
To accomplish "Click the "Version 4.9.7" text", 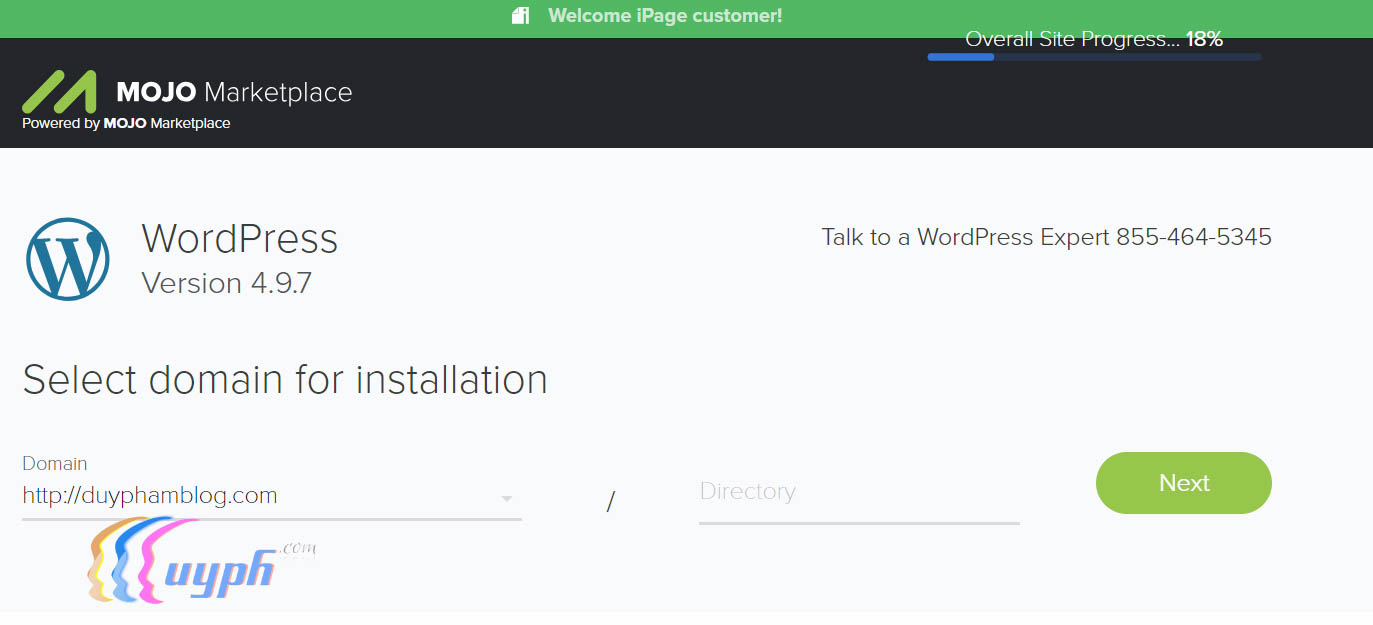I will click(227, 283).
